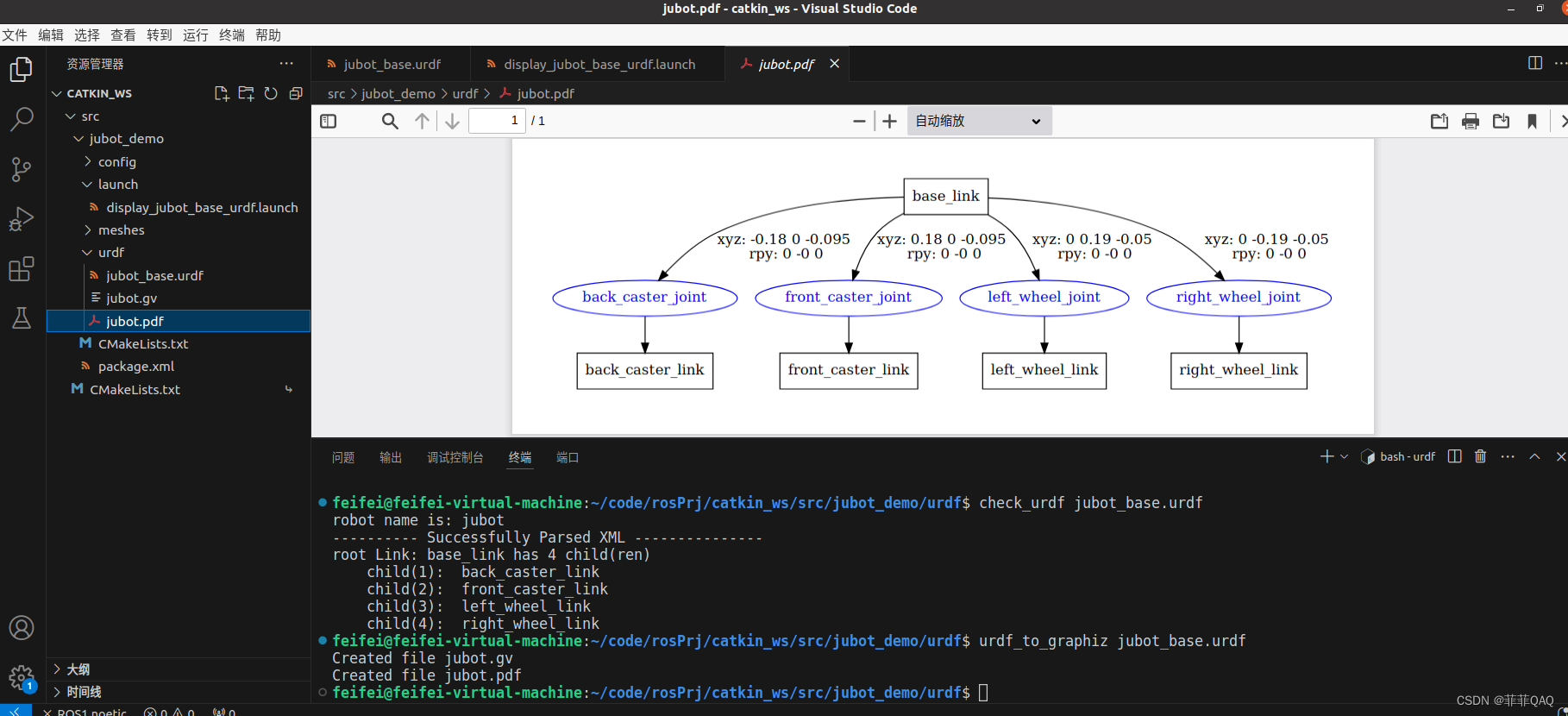Refresh the explorer file tree
Screen dimensions: 1568x716
[271, 93]
